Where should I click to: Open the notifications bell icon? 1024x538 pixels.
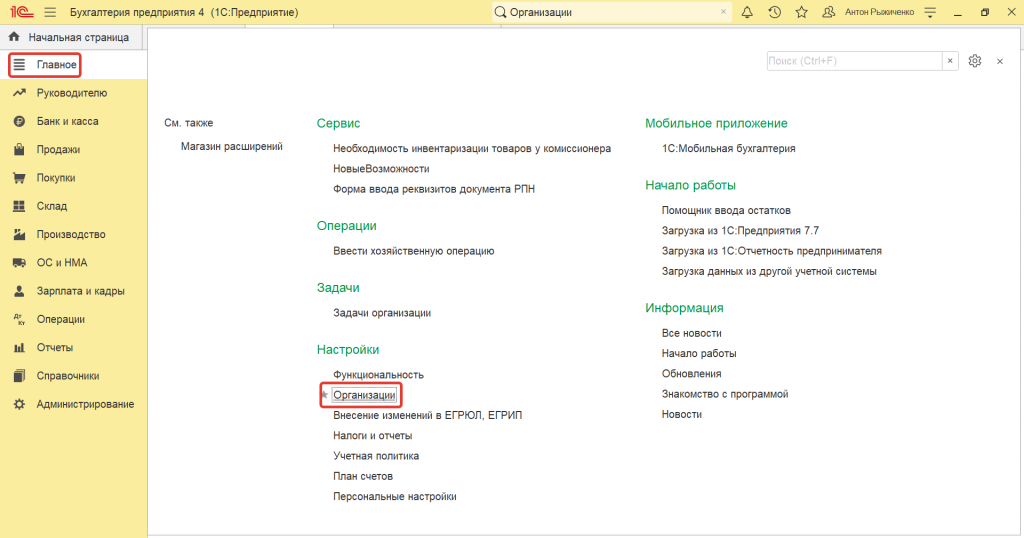[747, 12]
